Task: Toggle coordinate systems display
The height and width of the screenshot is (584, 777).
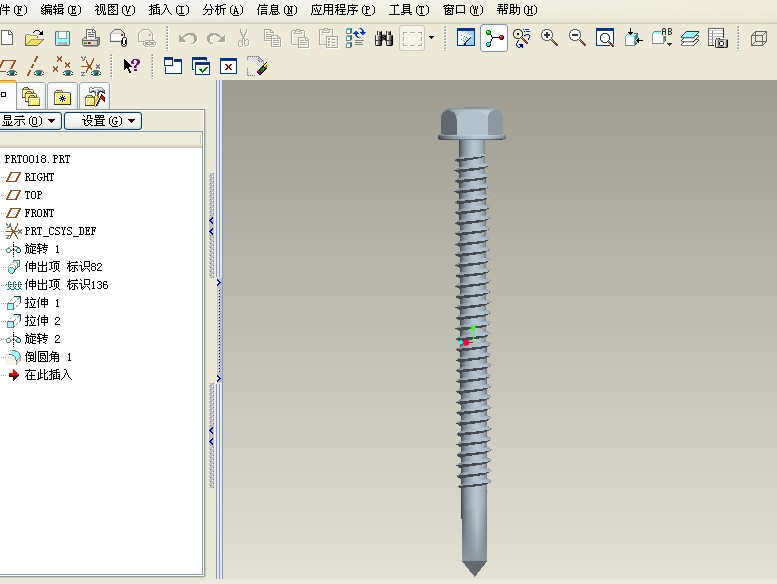Action: point(91,66)
